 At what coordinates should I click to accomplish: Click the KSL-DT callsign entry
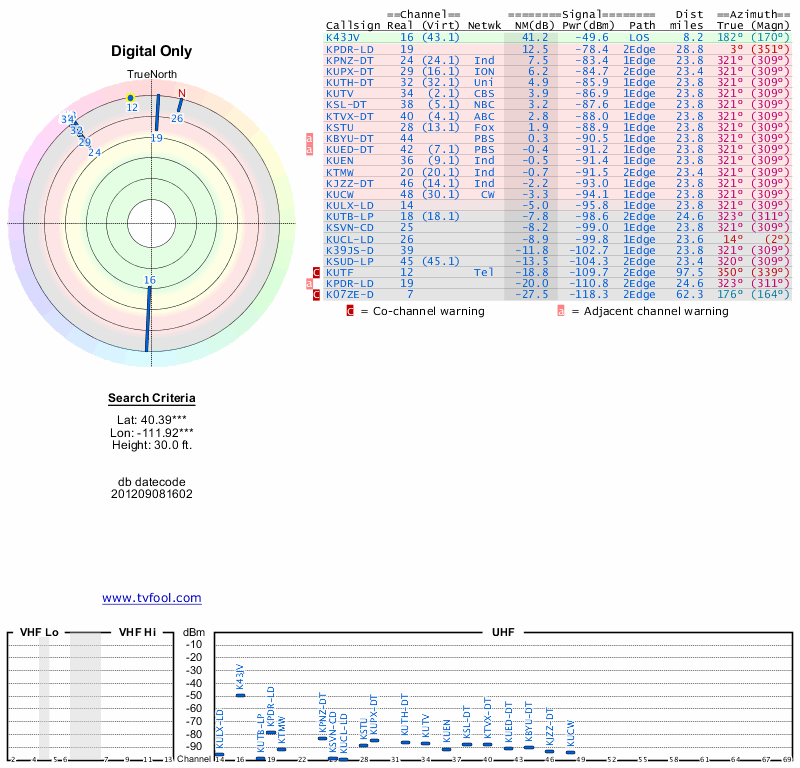(348, 104)
